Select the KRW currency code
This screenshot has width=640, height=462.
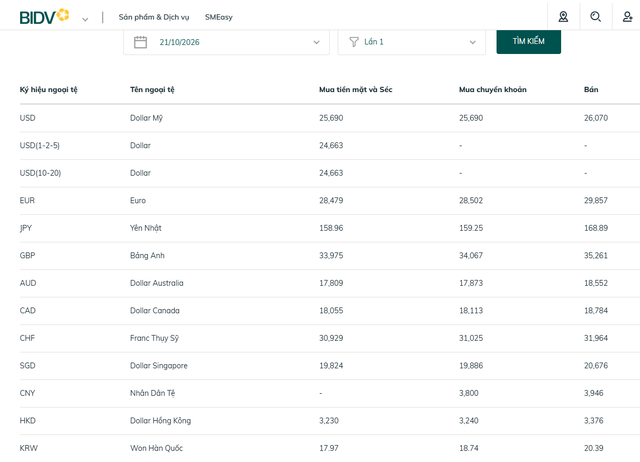(29, 448)
